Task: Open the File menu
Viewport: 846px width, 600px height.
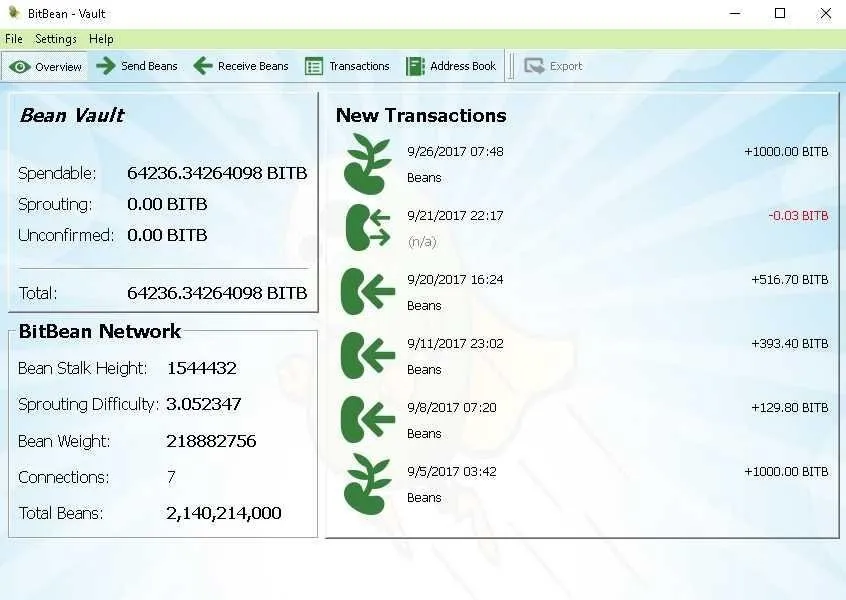Action: (x=14, y=39)
